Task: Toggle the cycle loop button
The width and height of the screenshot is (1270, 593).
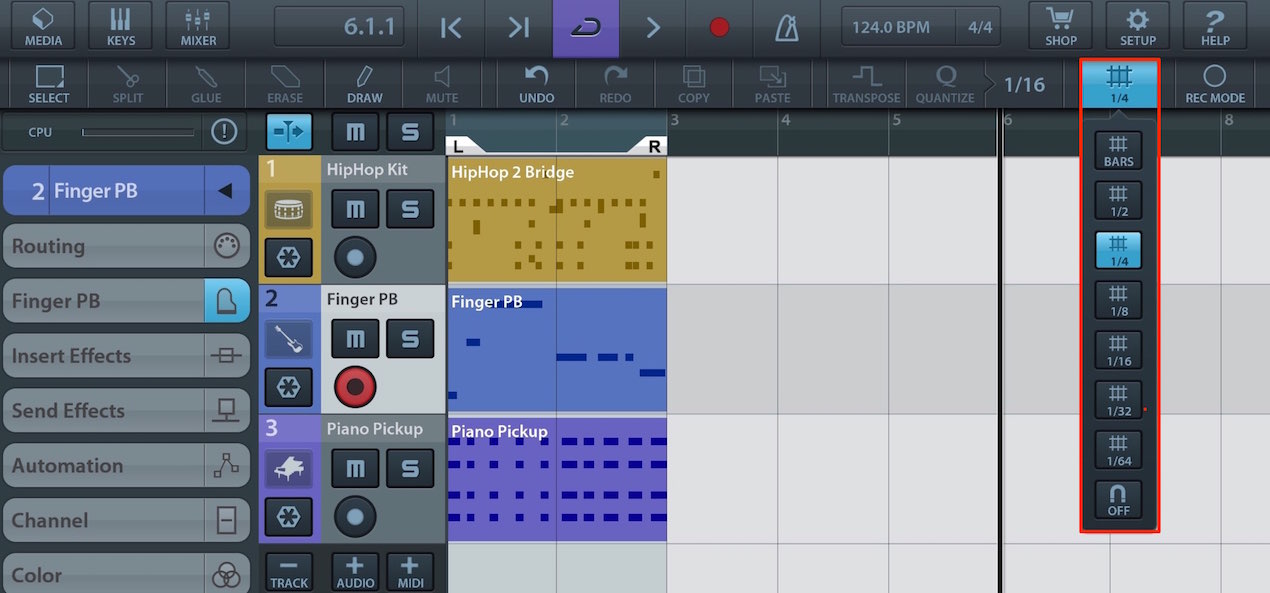Action: (585, 28)
